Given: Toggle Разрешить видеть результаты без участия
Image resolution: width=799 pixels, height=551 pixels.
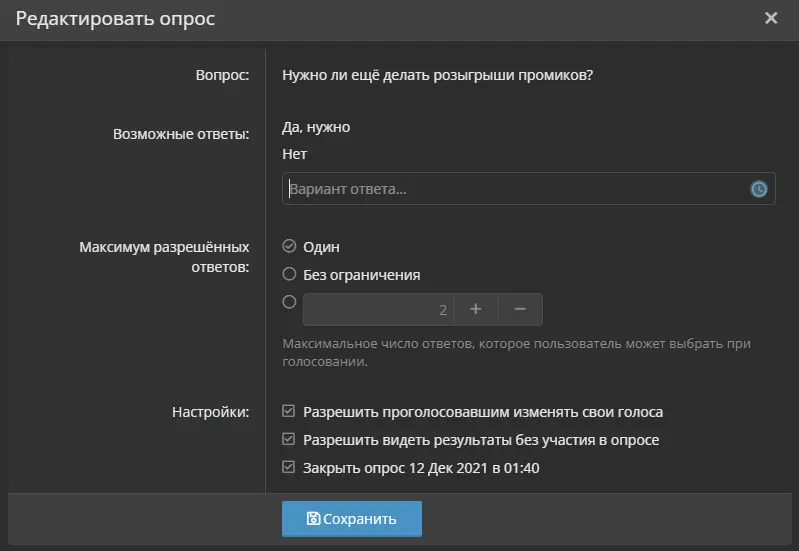Looking at the screenshot, I should 288,439.
